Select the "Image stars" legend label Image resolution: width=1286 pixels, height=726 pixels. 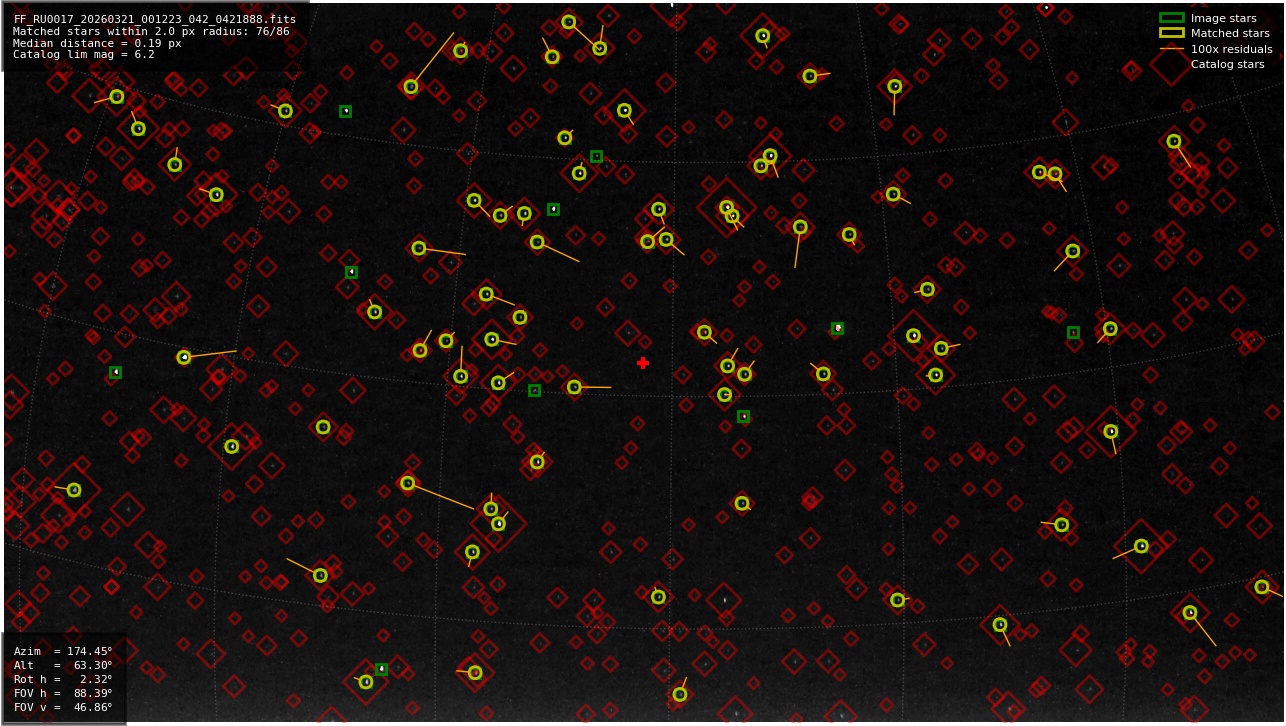coord(1223,18)
